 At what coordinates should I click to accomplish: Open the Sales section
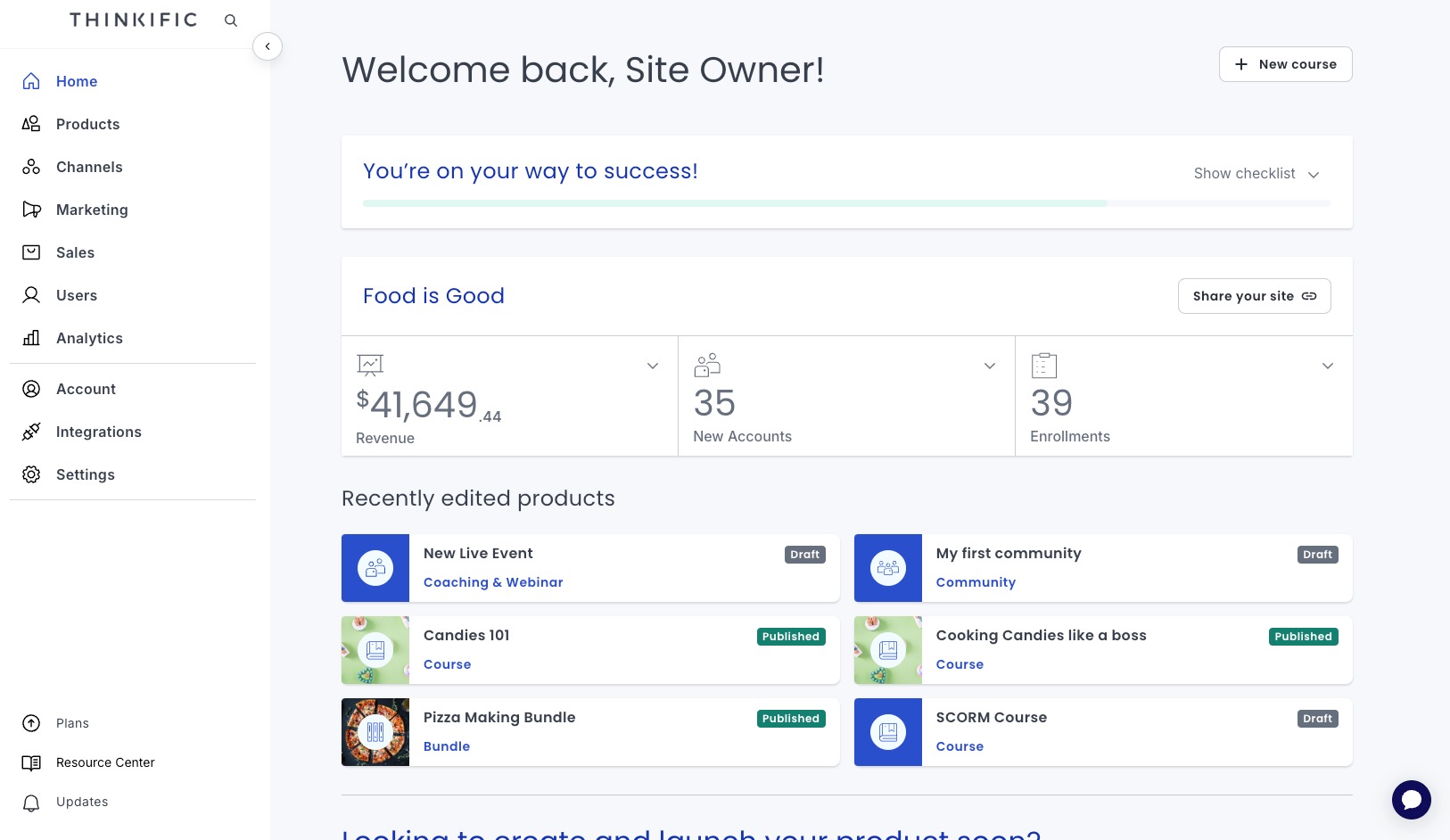(x=75, y=252)
